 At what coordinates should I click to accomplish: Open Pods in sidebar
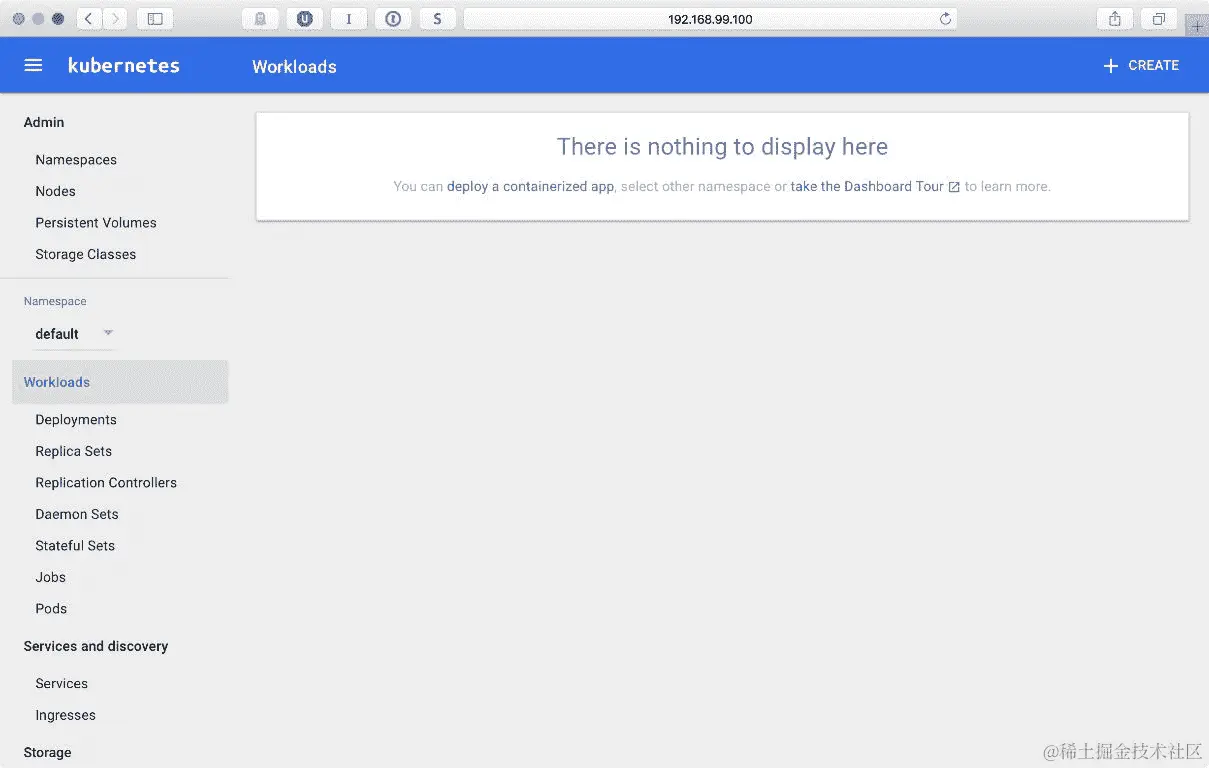point(51,609)
